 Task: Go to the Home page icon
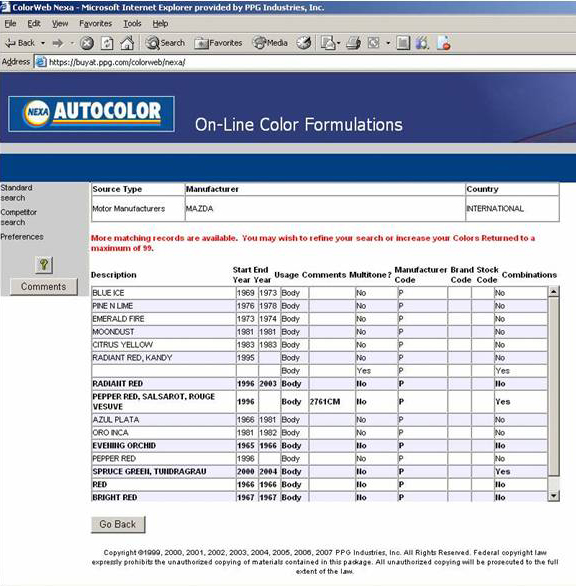point(127,43)
